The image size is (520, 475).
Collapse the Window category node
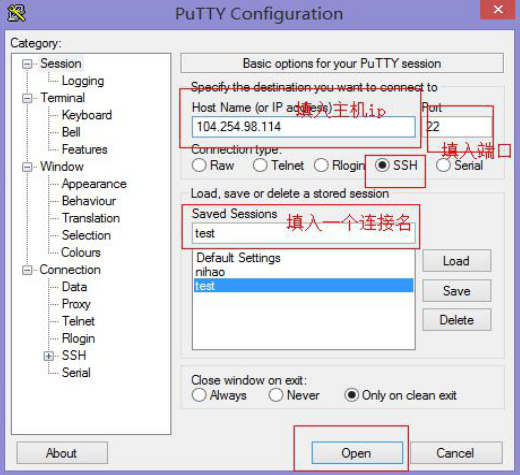(x=27, y=167)
